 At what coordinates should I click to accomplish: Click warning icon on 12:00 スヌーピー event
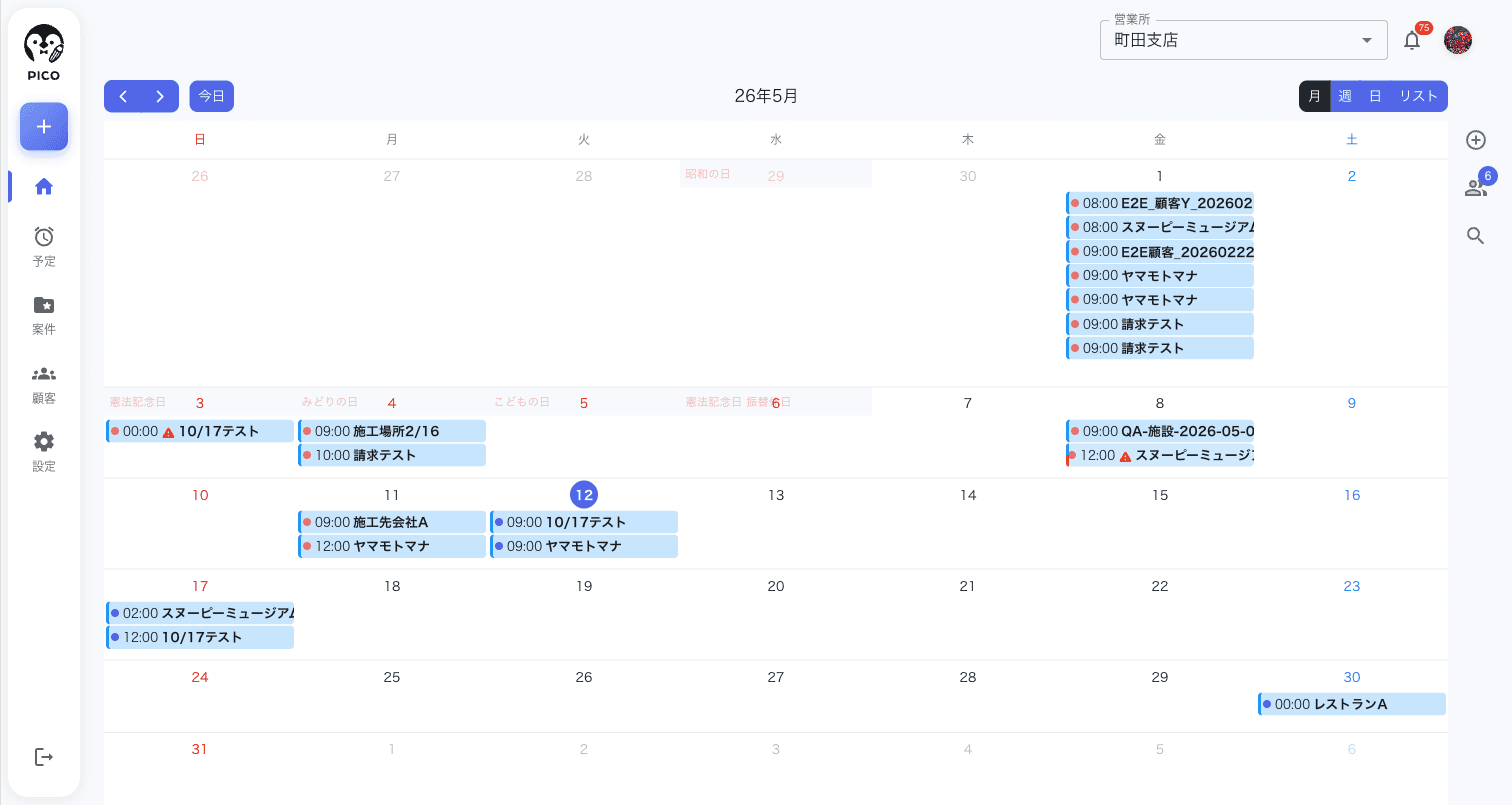pos(1125,456)
